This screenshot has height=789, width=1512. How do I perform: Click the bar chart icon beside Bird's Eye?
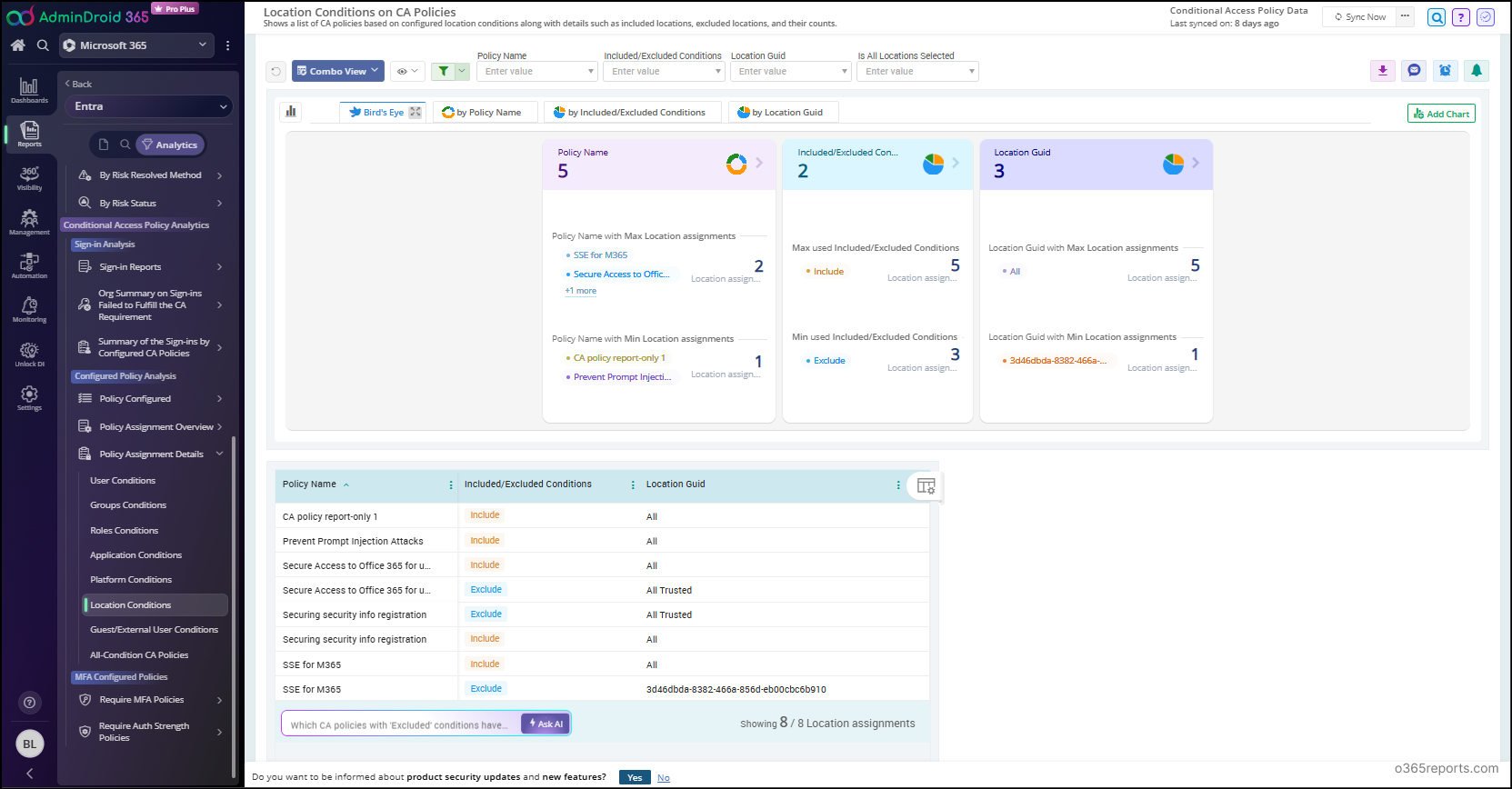[291, 112]
